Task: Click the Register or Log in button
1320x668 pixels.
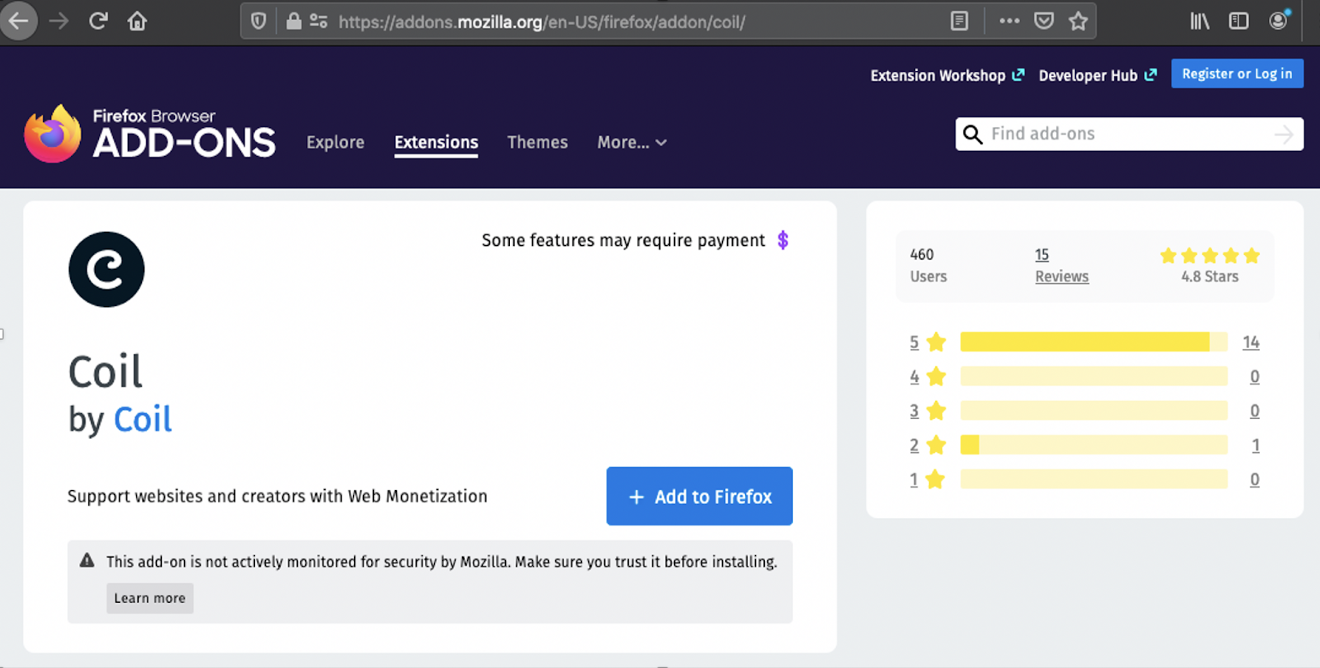Action: pos(1237,74)
